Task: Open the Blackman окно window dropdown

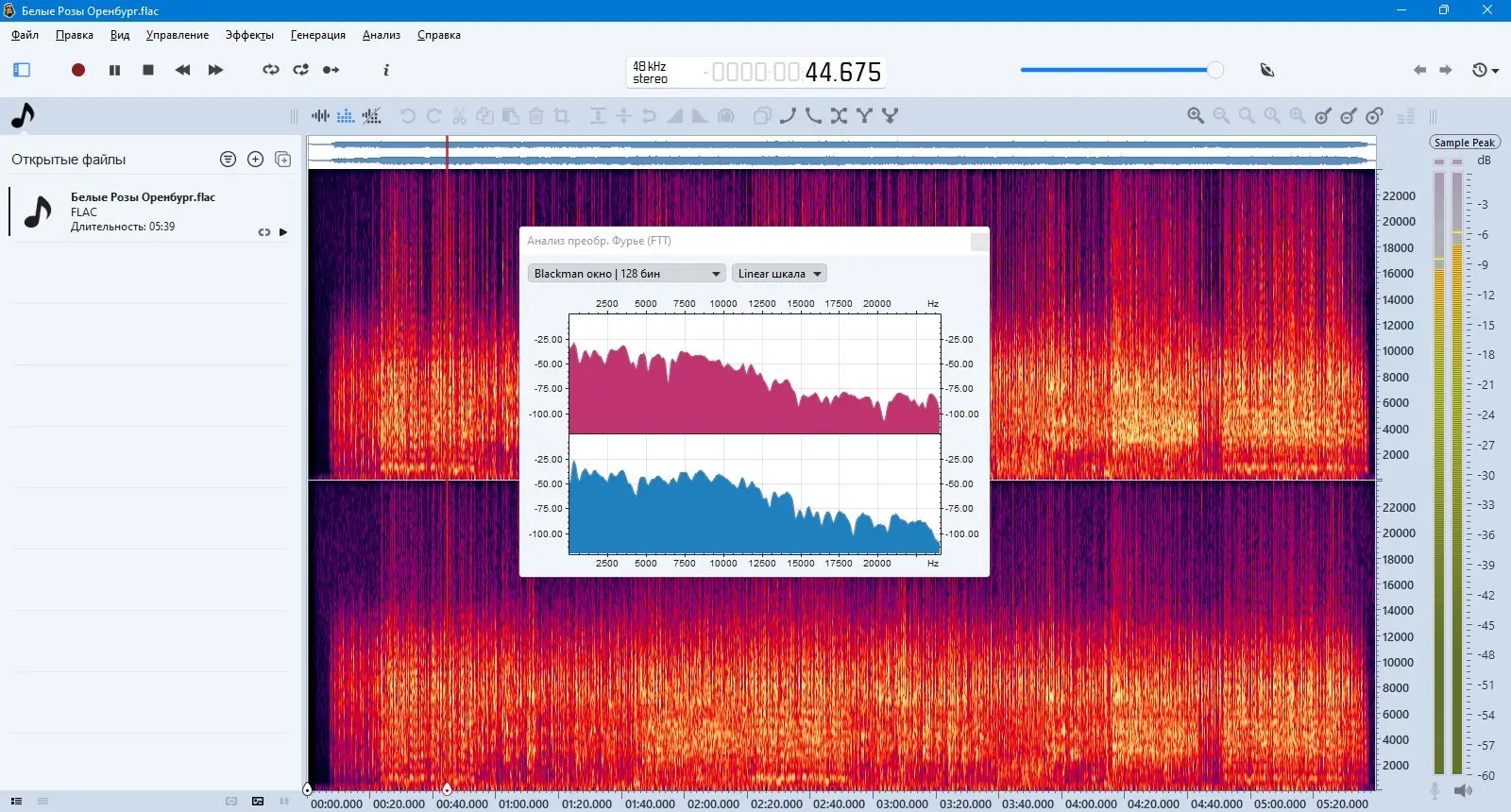Action: (626, 274)
